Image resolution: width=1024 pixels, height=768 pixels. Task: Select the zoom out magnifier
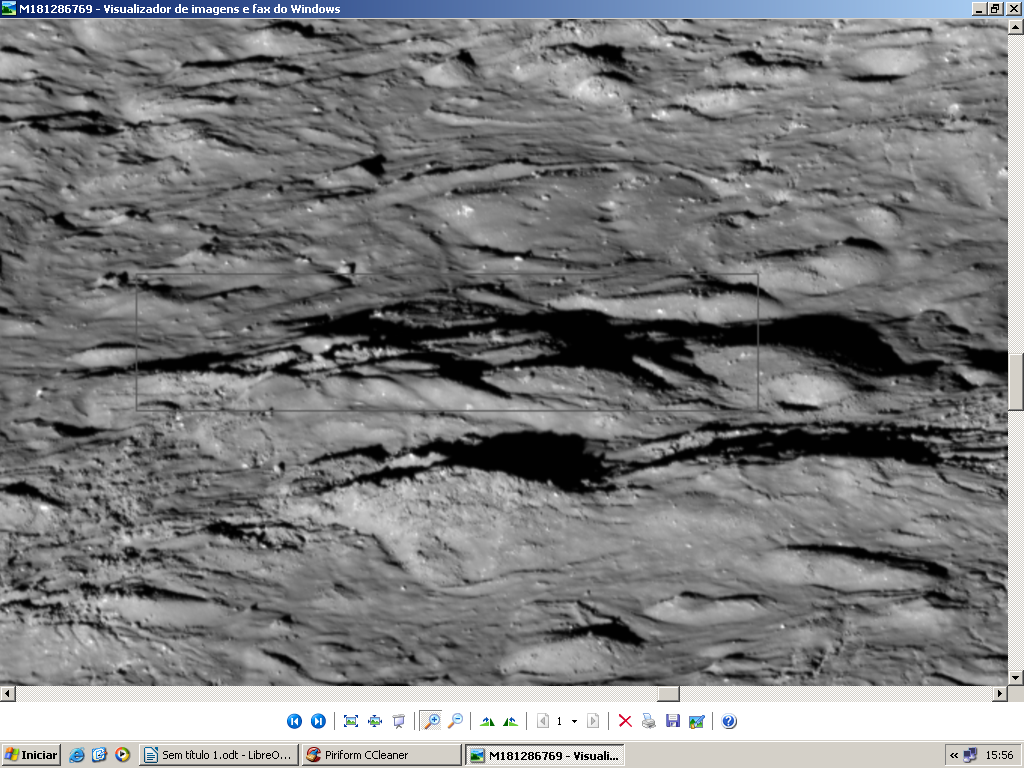(x=455, y=721)
